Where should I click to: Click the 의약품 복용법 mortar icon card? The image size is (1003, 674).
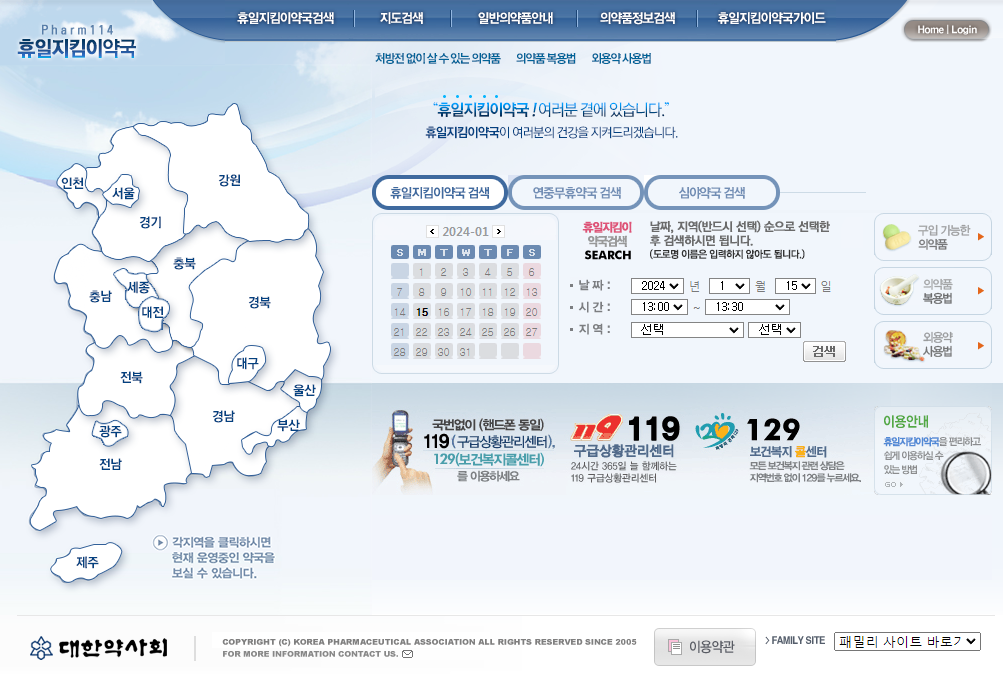(x=933, y=291)
